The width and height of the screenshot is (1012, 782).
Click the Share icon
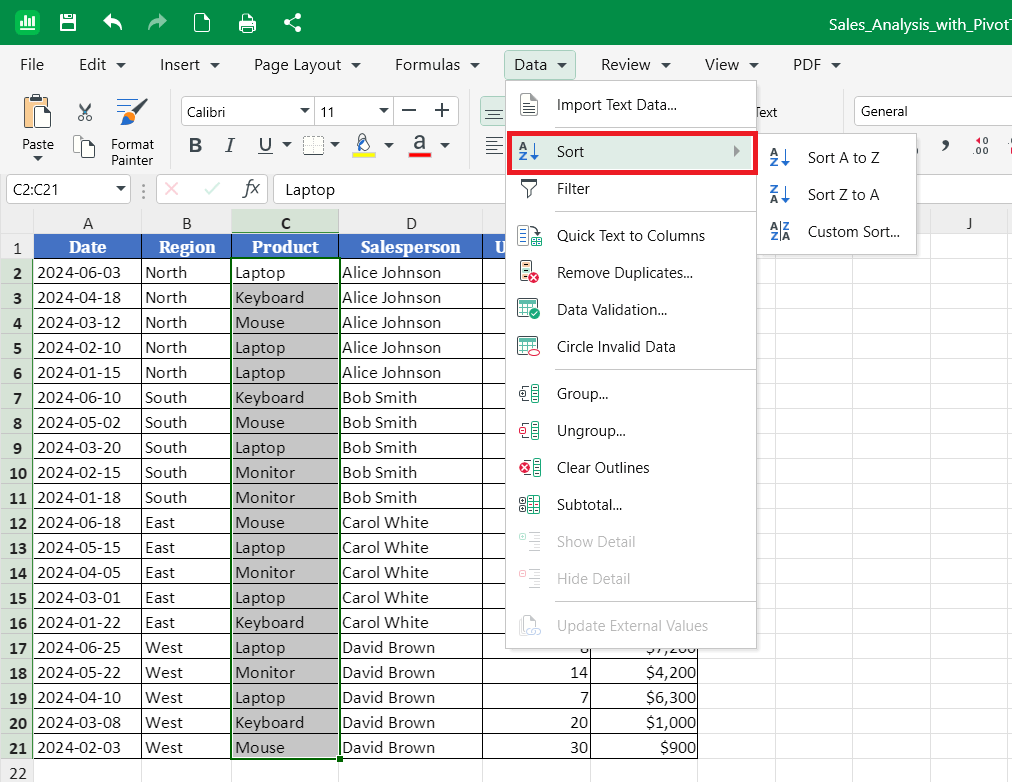(292, 23)
